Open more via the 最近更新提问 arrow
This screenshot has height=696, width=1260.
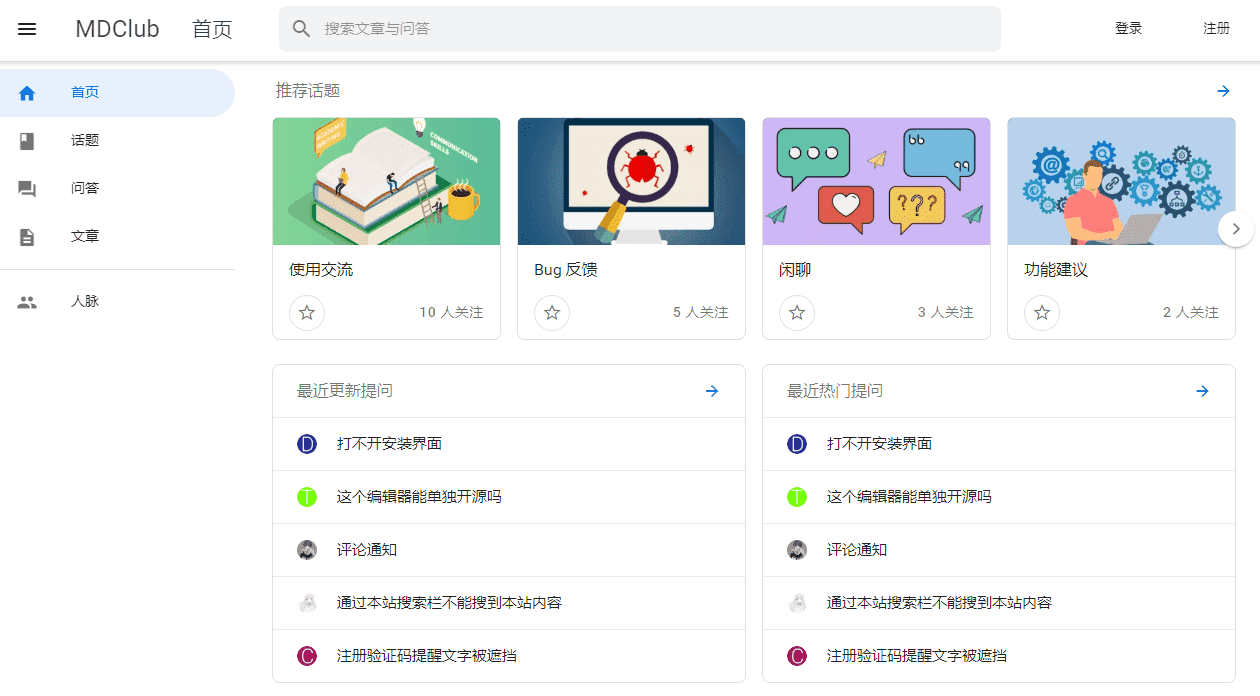[x=711, y=391]
